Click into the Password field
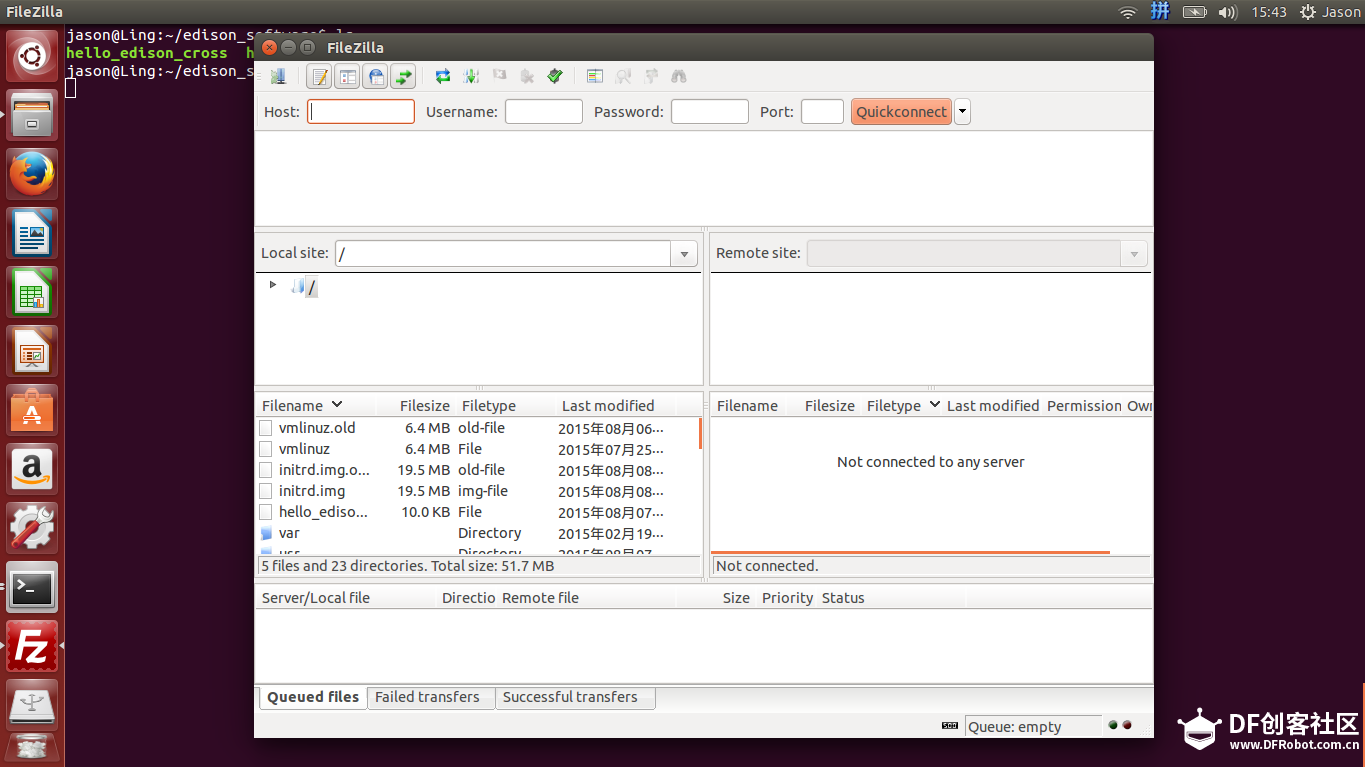Viewport: 1365px width, 767px height. (x=710, y=112)
